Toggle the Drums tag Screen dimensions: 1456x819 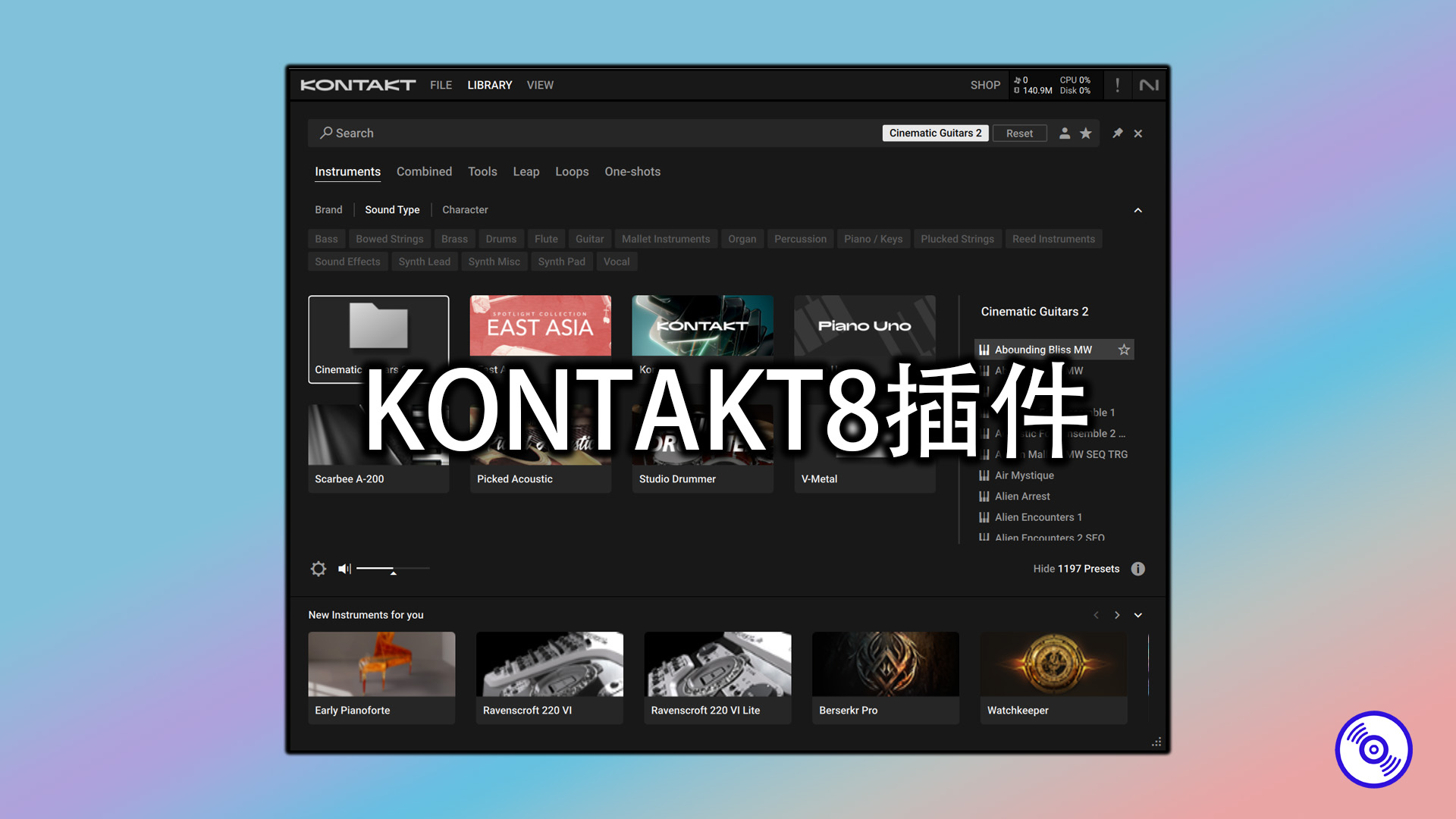[x=501, y=239]
